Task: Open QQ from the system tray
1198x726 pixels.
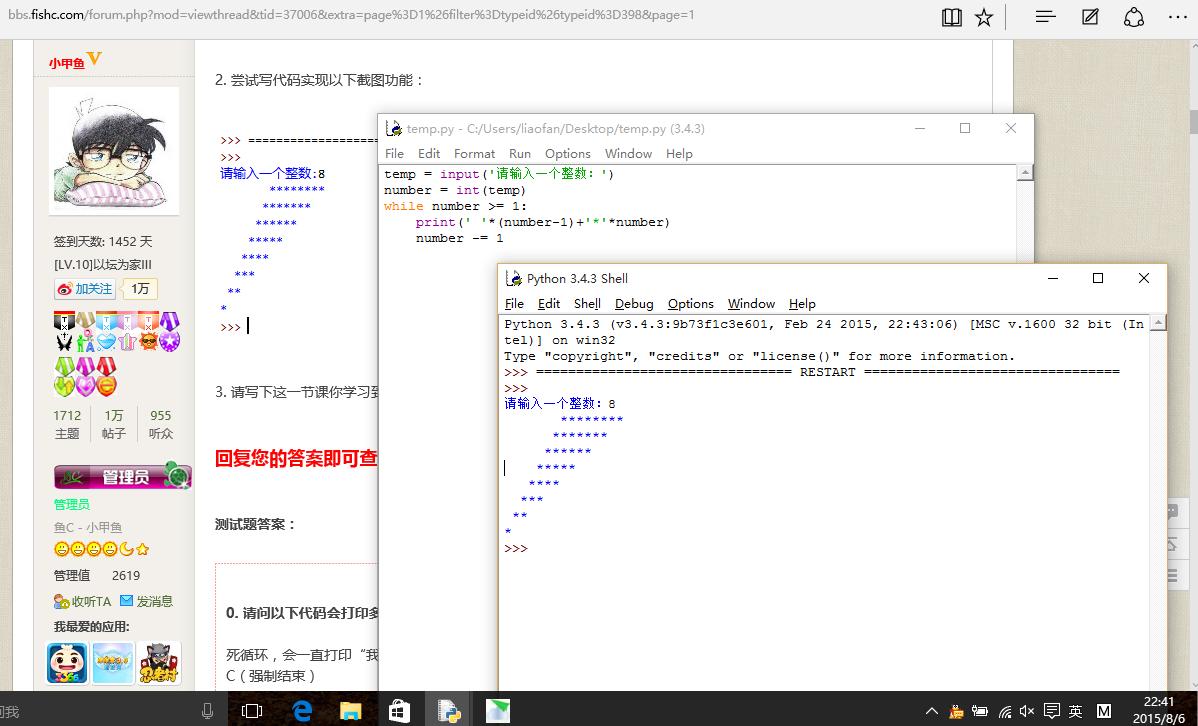Action: point(956,711)
